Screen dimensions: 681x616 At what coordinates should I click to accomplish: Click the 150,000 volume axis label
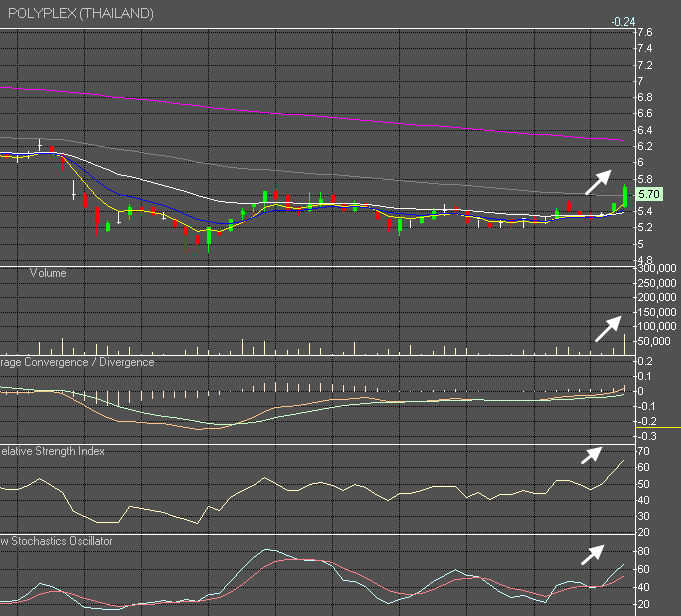657,312
